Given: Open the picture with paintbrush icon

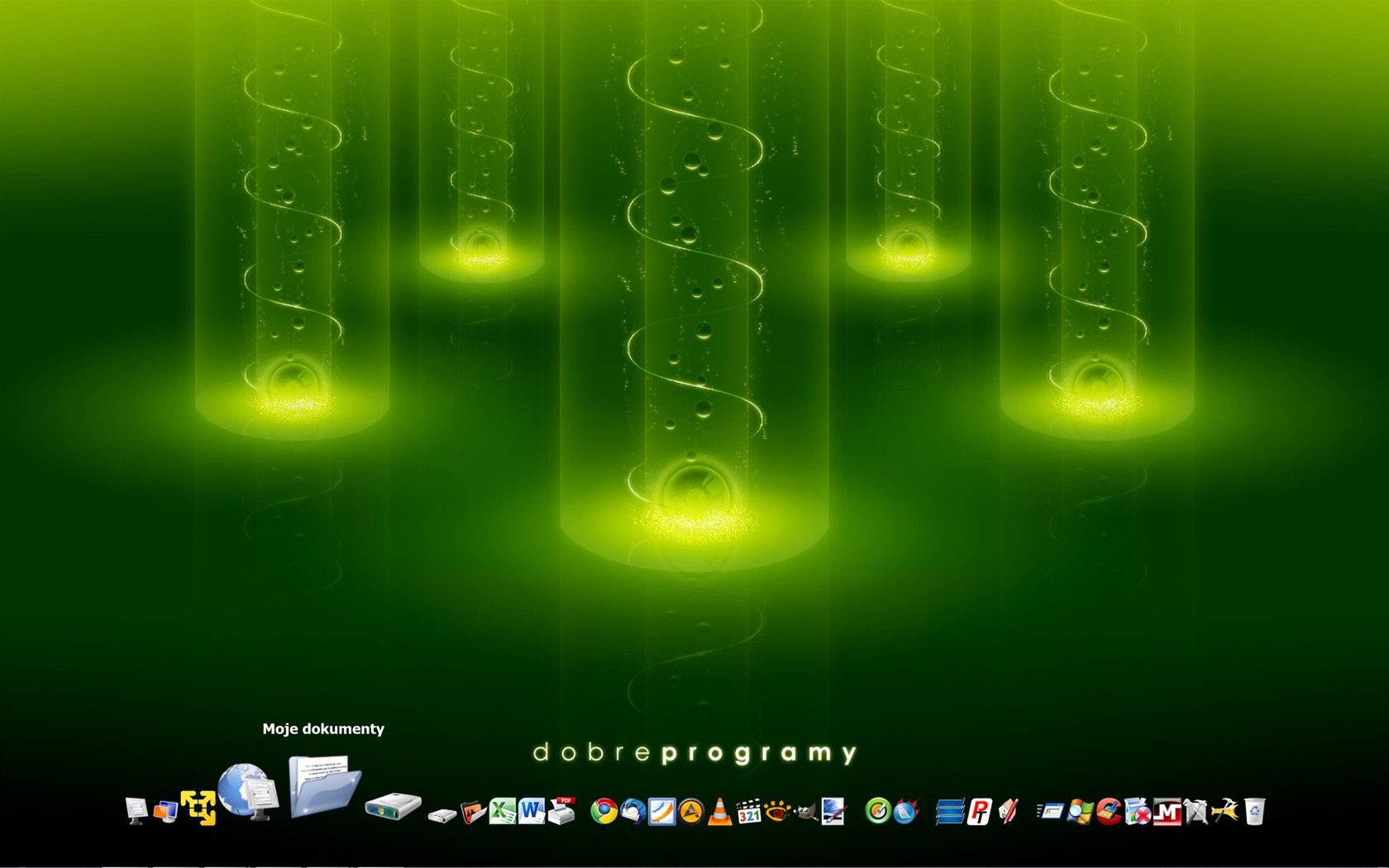Looking at the screenshot, I should 833,812.
